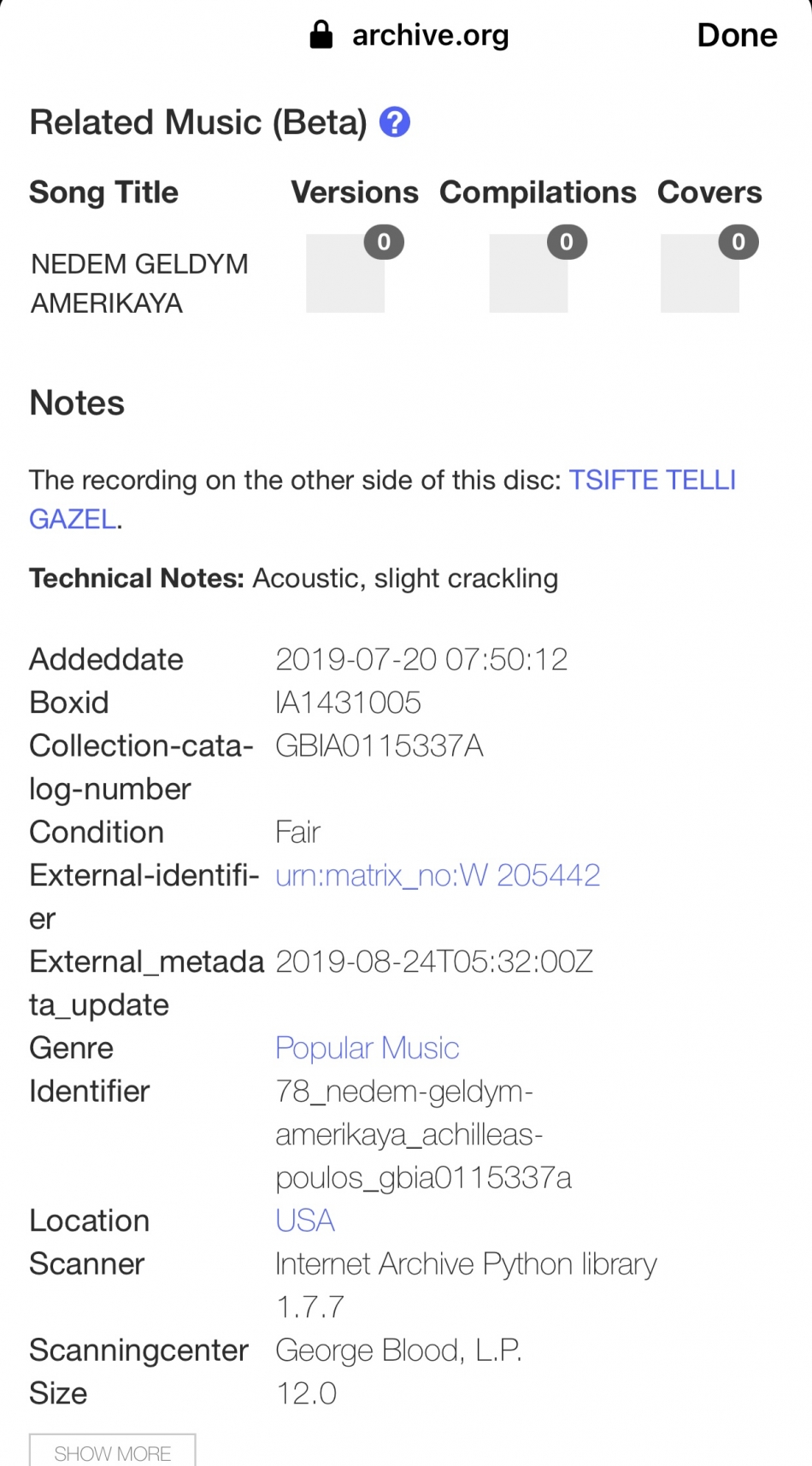Expand metadata with SHOW MORE button
This screenshot has height=1466, width=812.
[113, 1452]
